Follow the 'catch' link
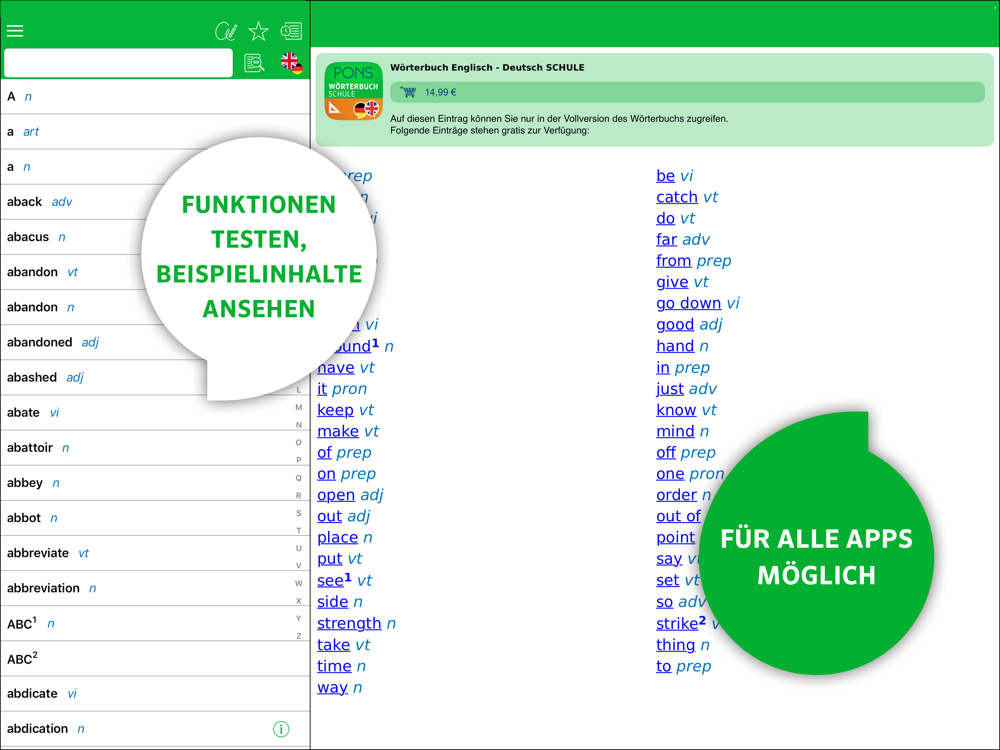This screenshot has width=1000, height=750. (677, 197)
